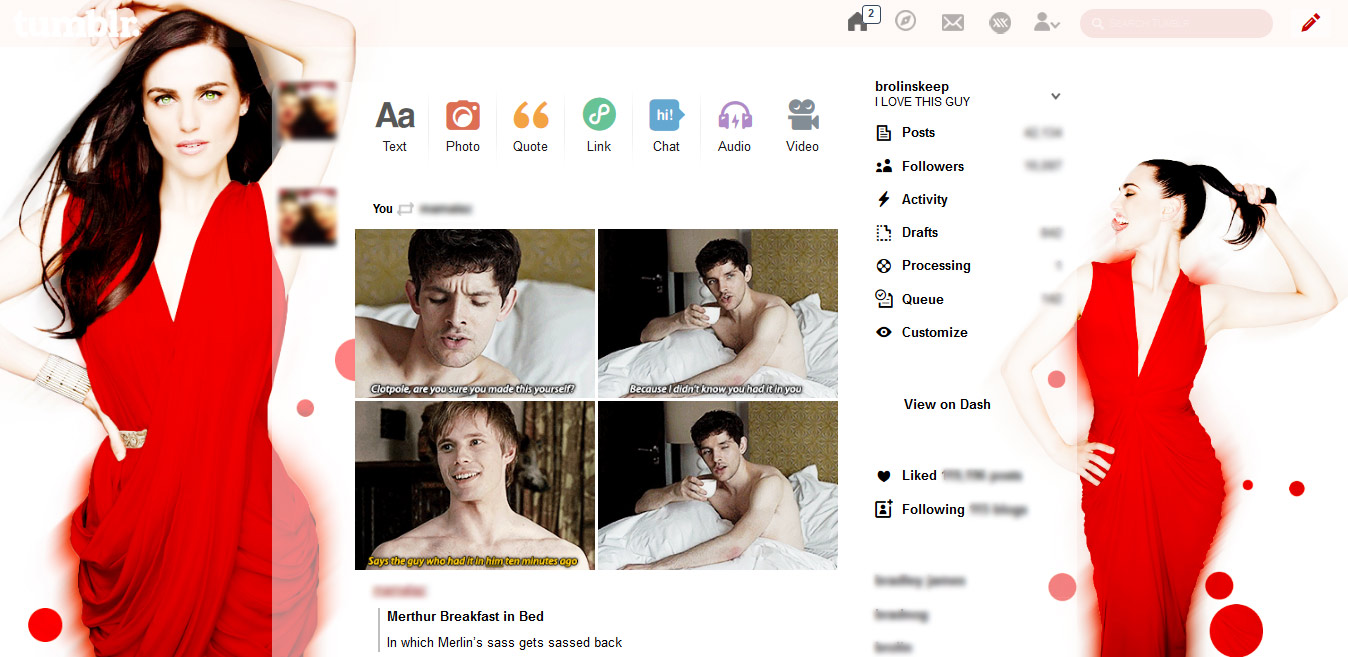Open the activity lightning circle icon
This screenshot has height=657, width=1348.
pos(1000,22)
